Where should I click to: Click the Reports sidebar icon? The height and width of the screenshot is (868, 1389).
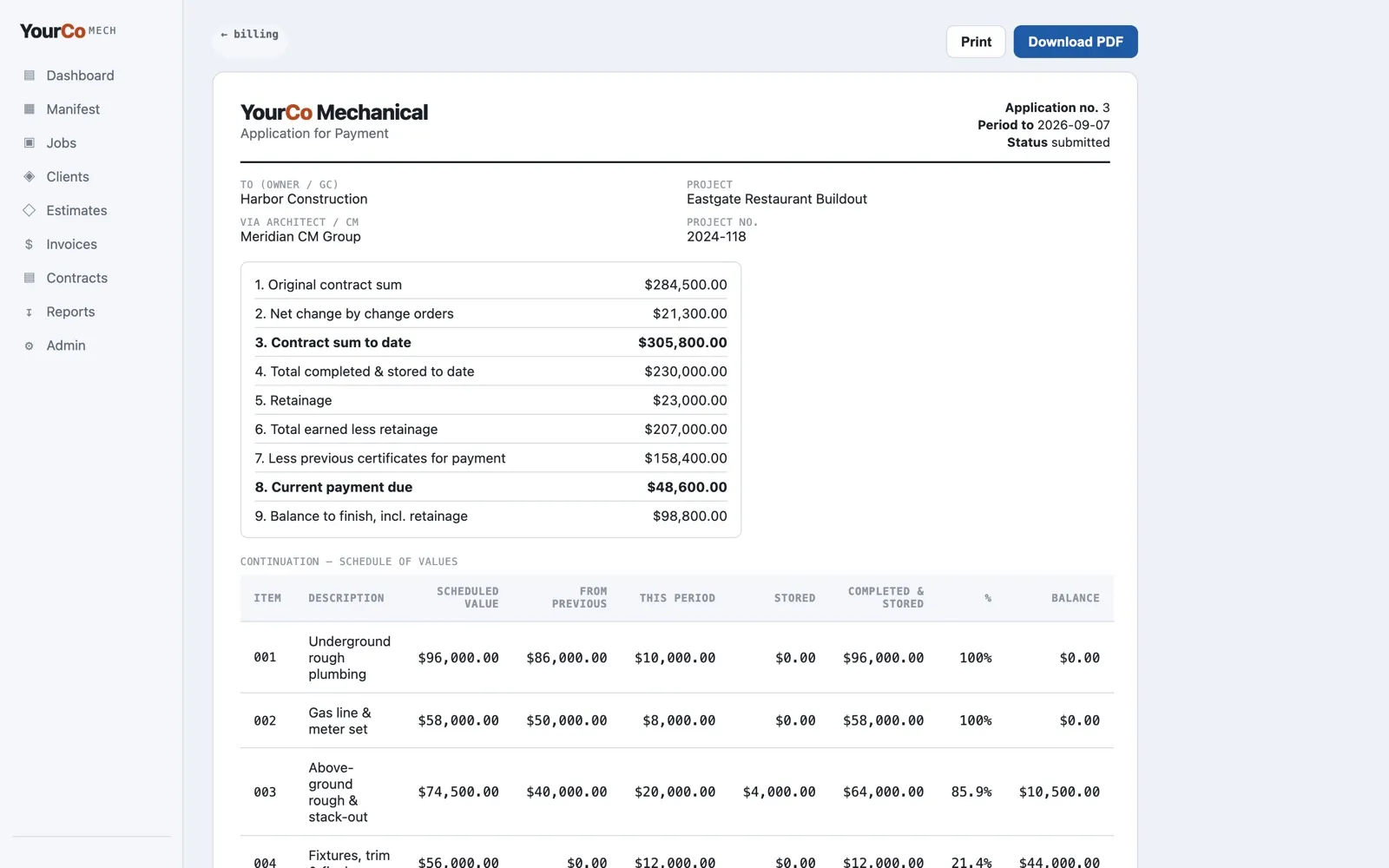29,312
